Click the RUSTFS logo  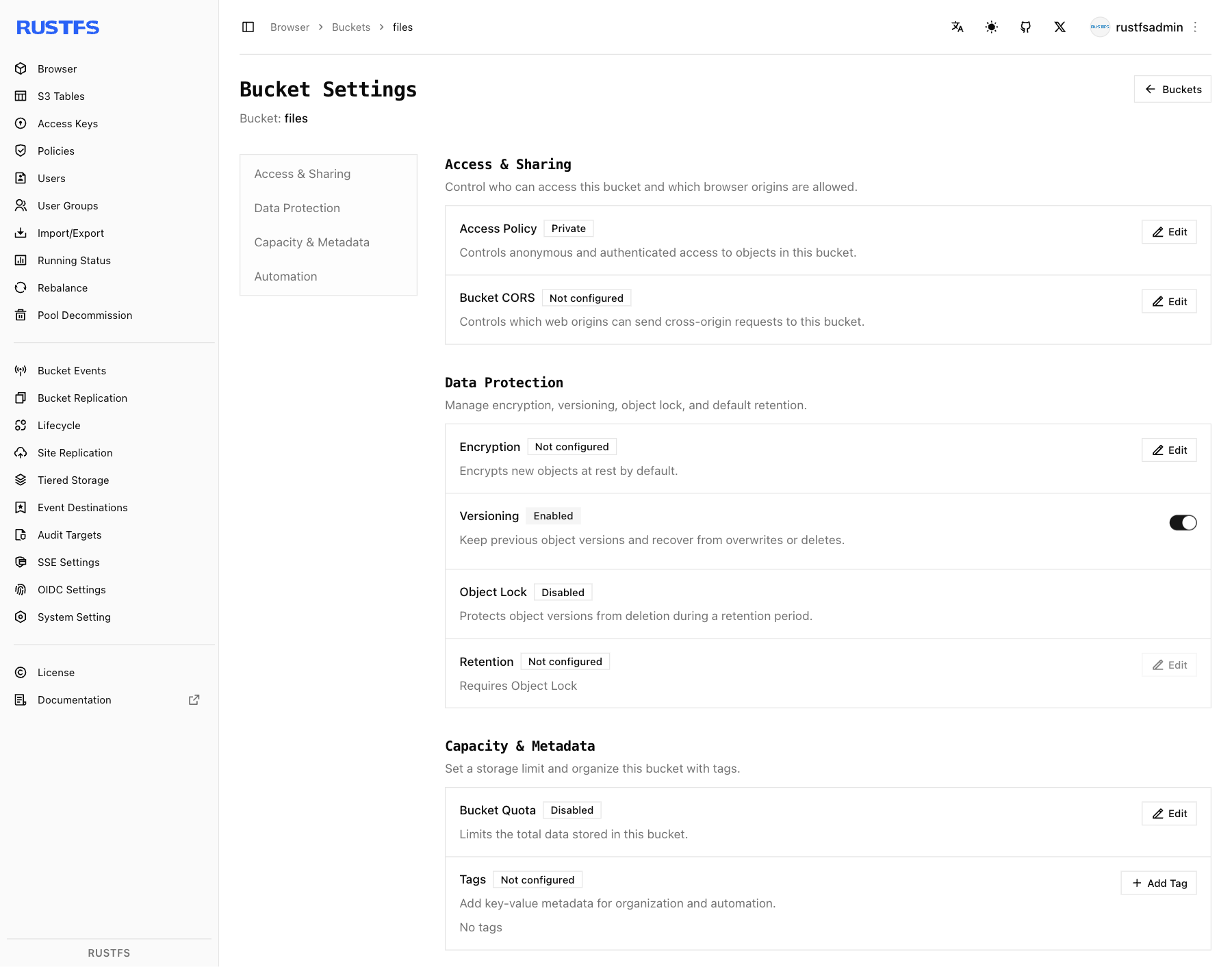point(58,27)
